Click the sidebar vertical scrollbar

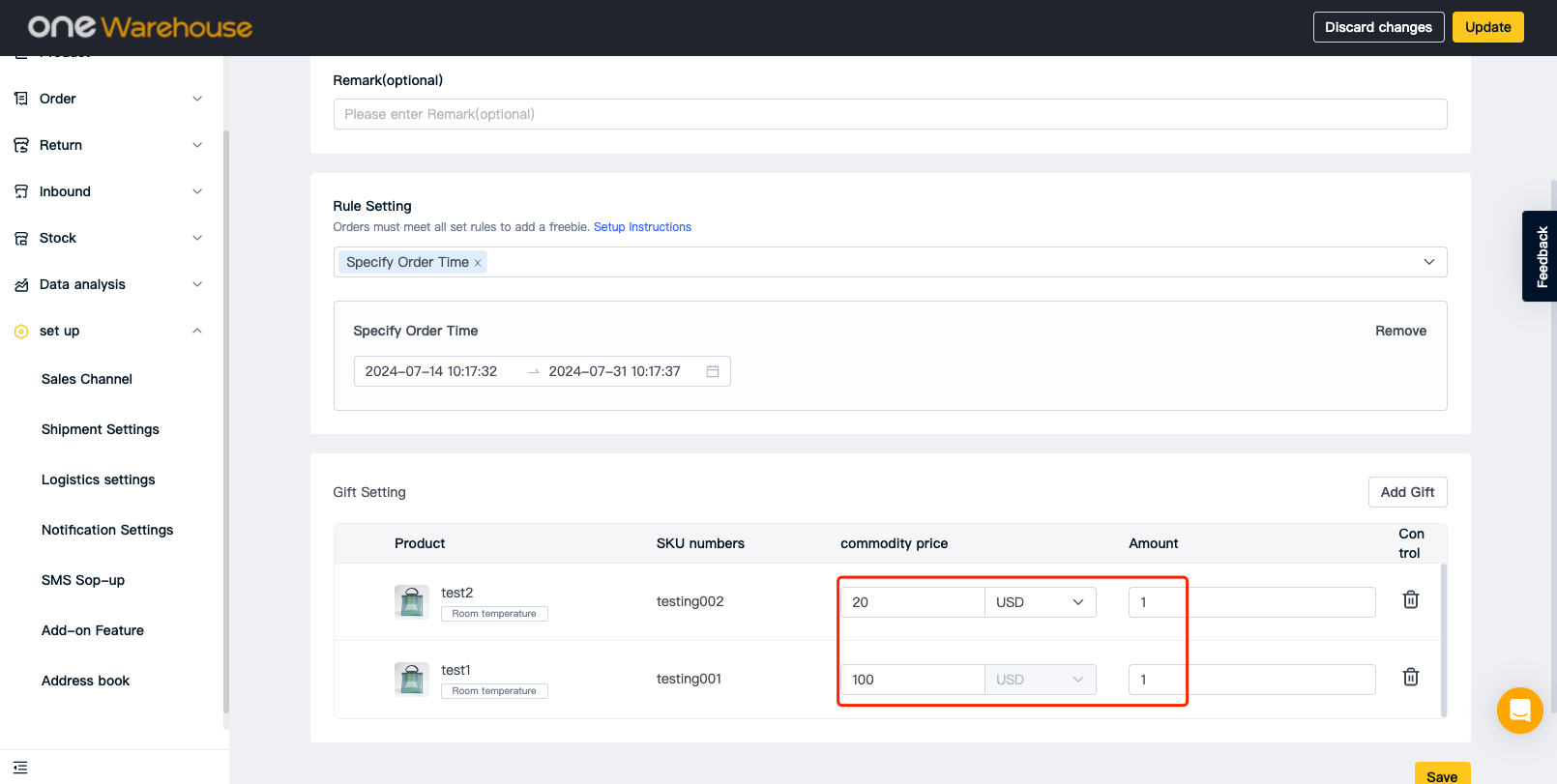pyautogui.click(x=226, y=422)
